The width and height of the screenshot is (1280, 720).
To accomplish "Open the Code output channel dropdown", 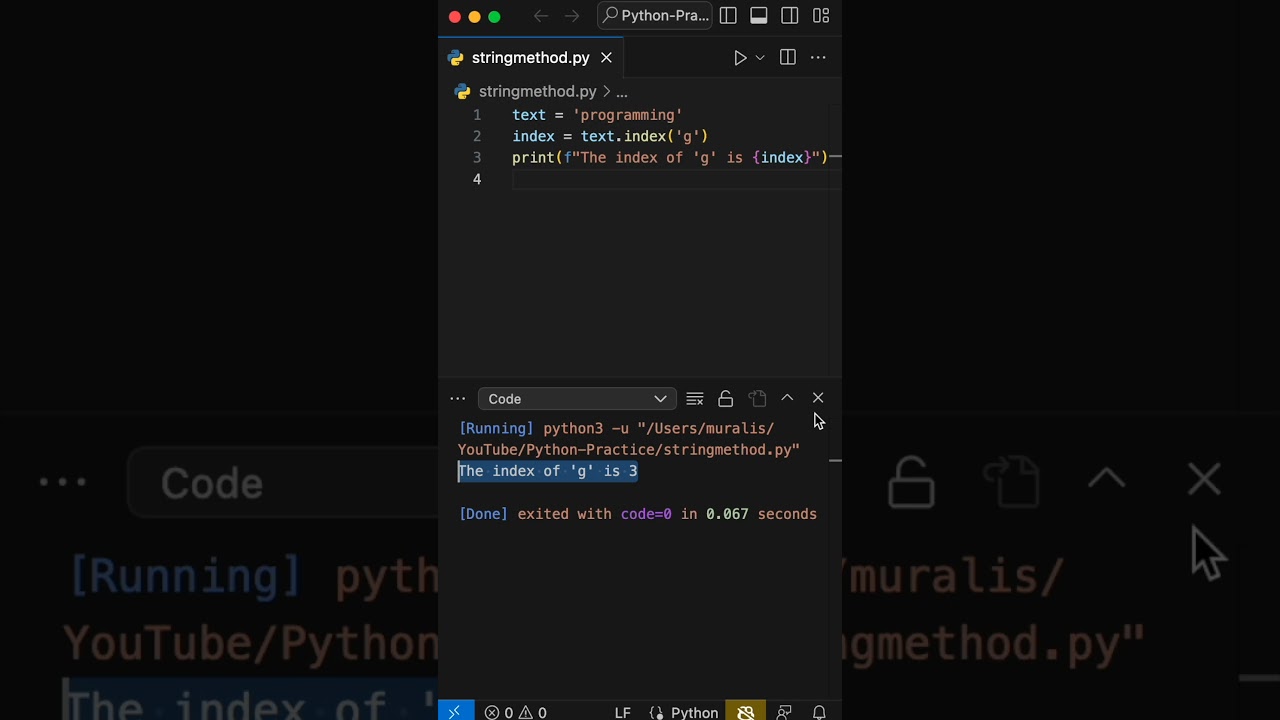I will click(x=577, y=399).
